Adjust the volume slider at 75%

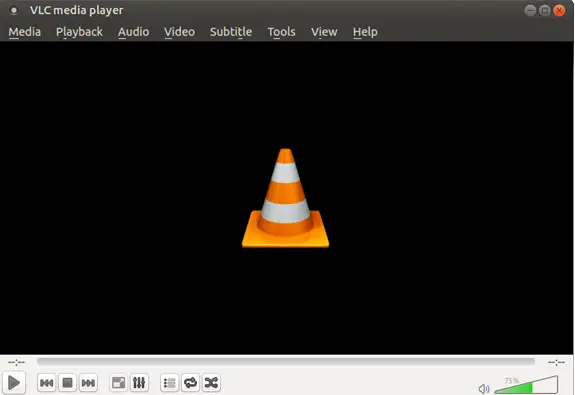[526, 385]
